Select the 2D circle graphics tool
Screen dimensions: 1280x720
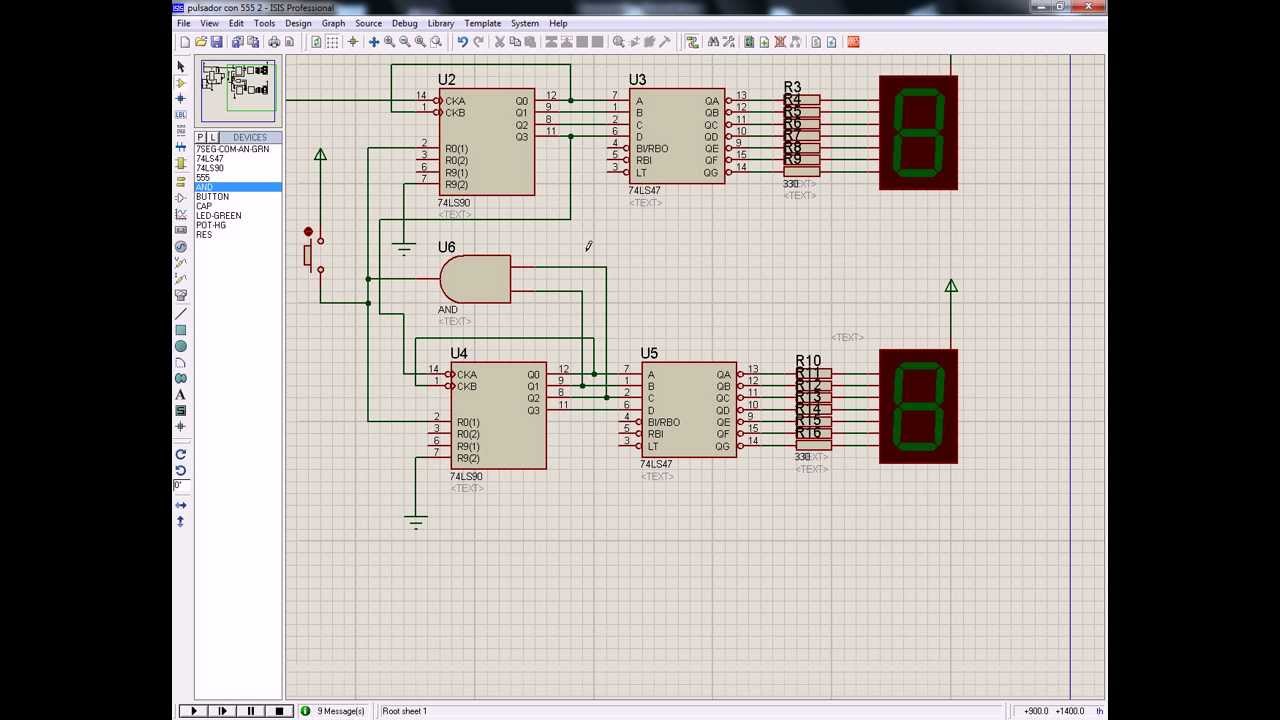(181, 346)
